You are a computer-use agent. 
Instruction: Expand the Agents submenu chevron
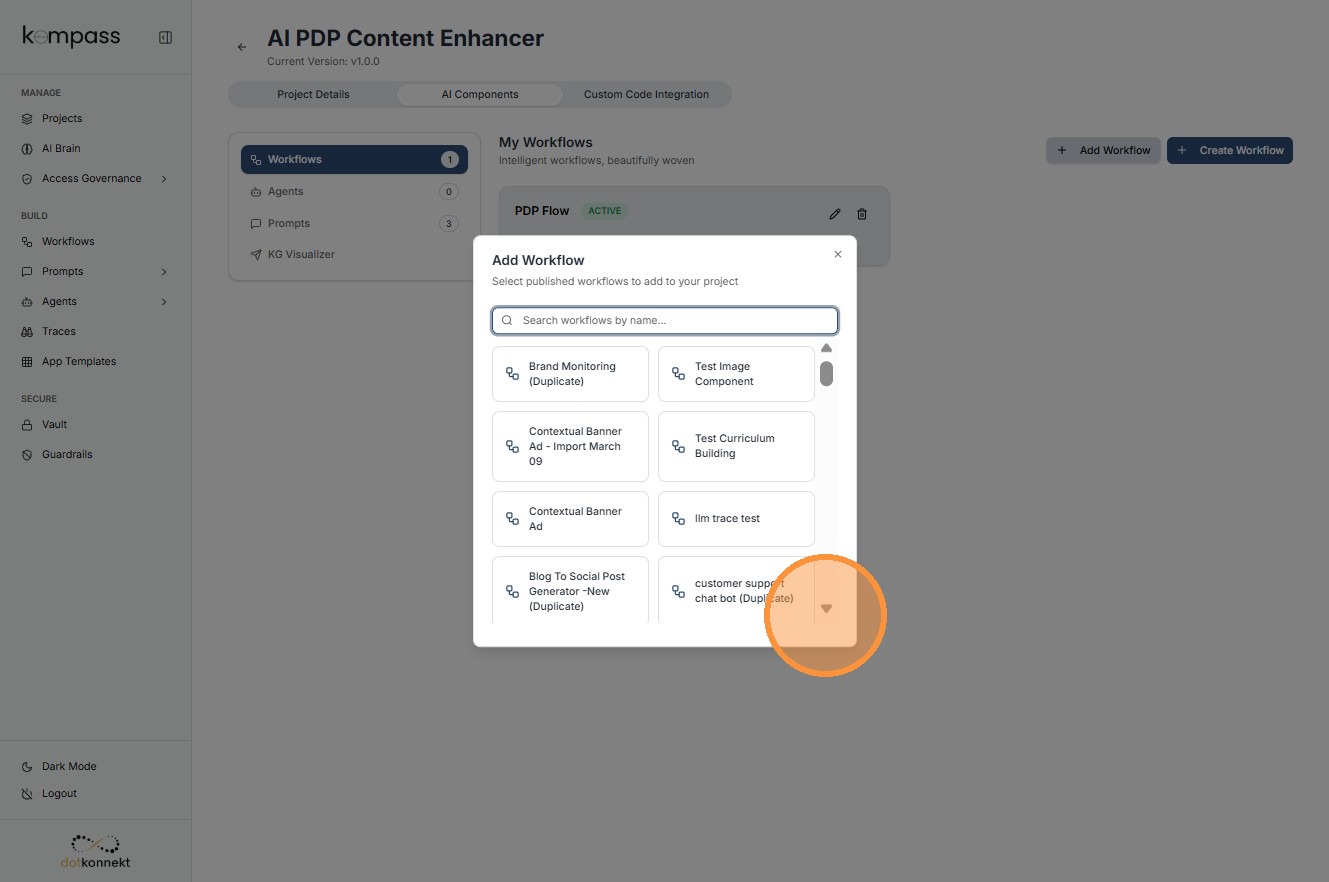click(164, 302)
